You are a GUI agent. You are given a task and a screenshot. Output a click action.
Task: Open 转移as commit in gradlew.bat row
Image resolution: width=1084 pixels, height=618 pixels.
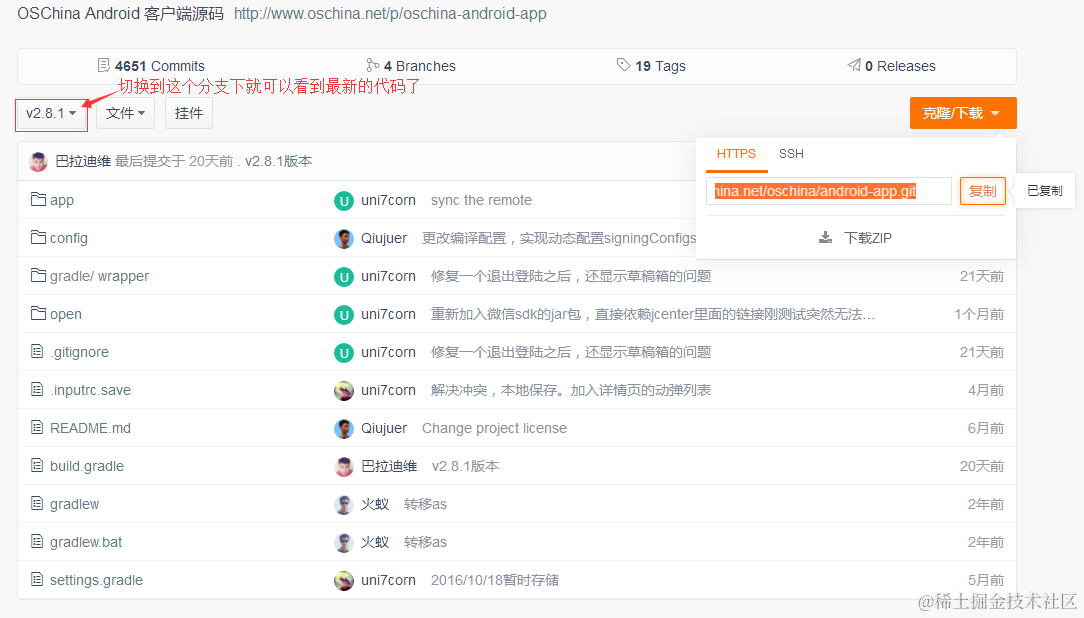pyautogui.click(x=425, y=543)
